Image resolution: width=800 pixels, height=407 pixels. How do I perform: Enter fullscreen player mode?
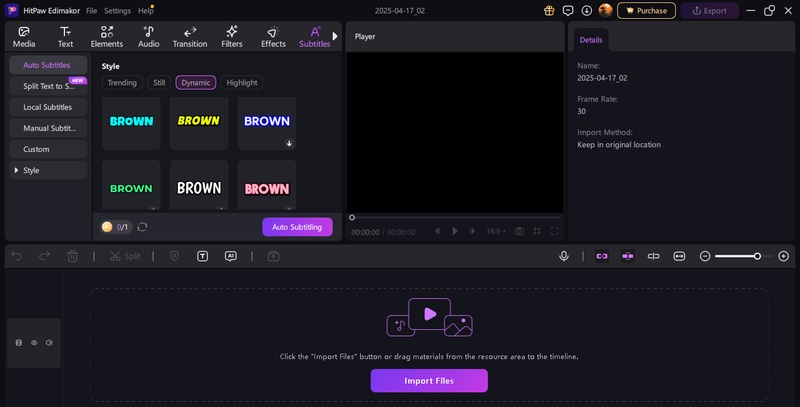click(555, 231)
